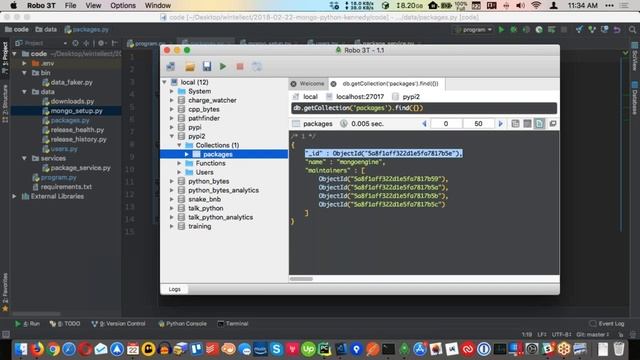Switch results to text view mode
This screenshot has width=640, height=360.
pyautogui.click(x=539, y=124)
